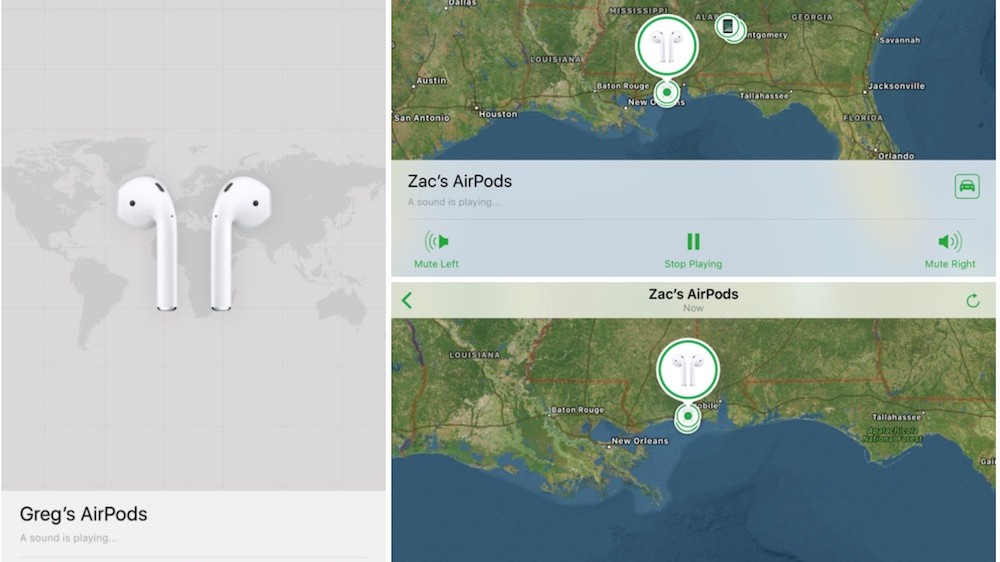The height and width of the screenshot is (562, 1000).
Task: Tap the AirPods pin on lower map
Action: tap(688, 369)
